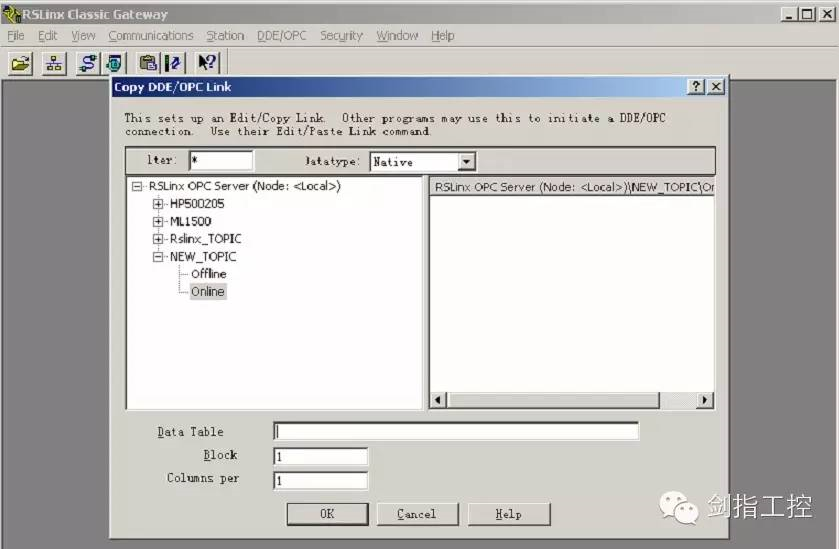The height and width of the screenshot is (549, 839).
Task: Click the Open Project toolbar icon
Action: tap(20, 64)
